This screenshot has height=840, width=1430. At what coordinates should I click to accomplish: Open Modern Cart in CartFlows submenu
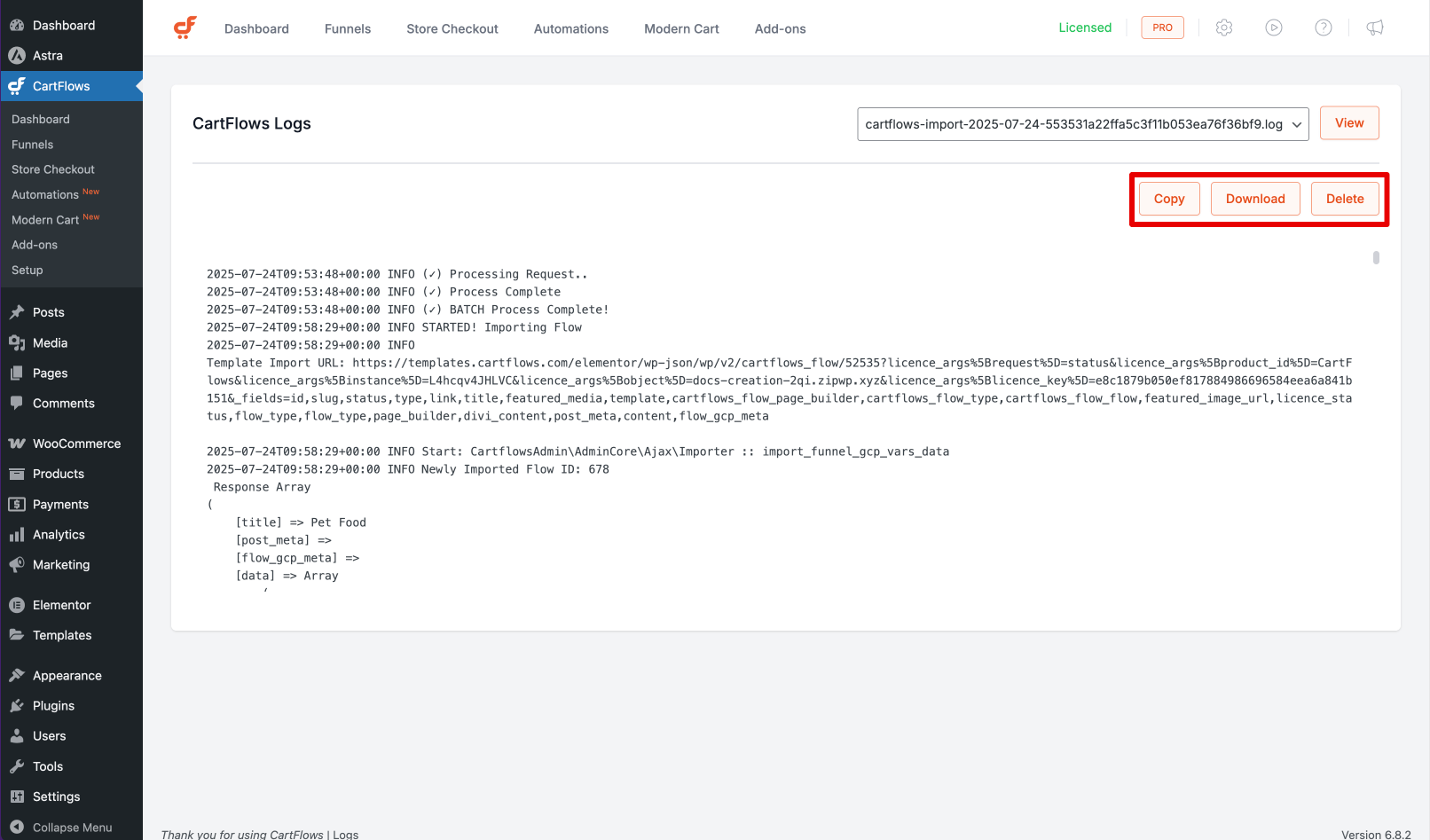(45, 220)
